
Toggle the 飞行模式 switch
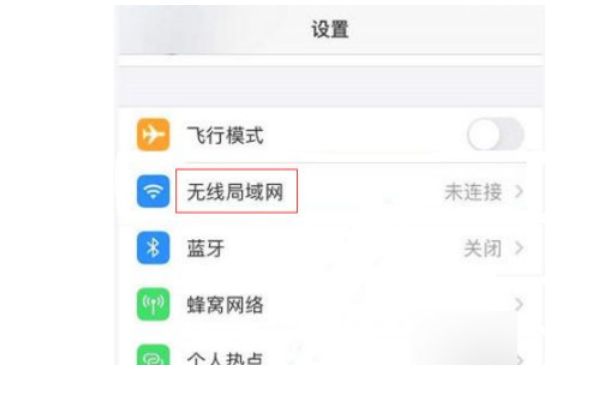coord(496,135)
